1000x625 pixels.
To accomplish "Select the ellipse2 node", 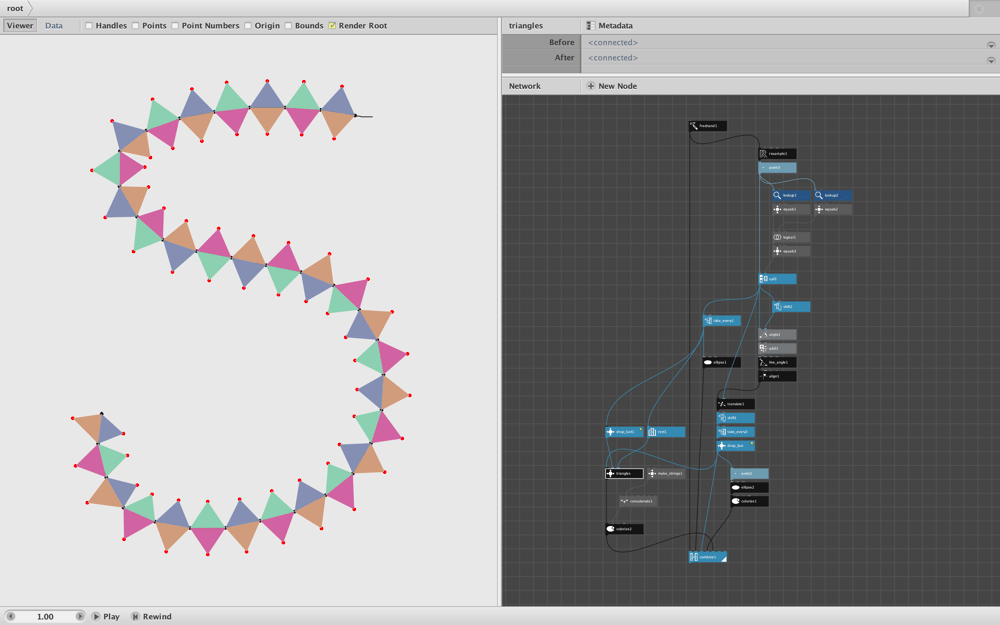I will [x=749, y=487].
